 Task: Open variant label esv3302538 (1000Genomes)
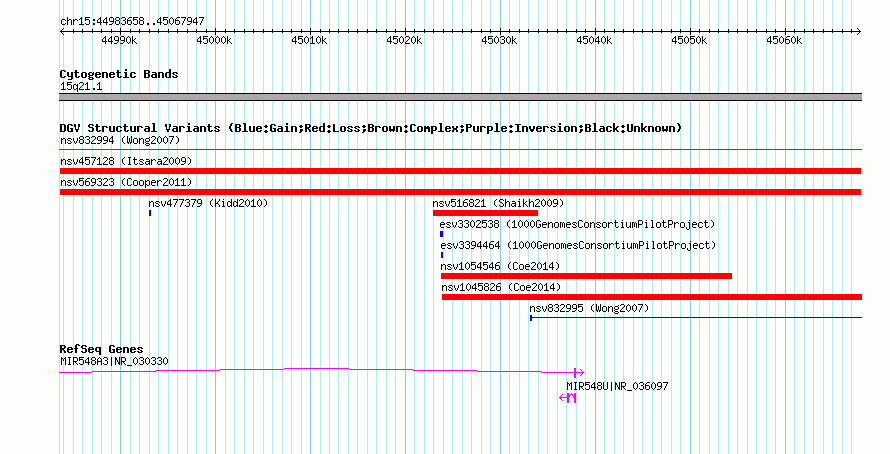pos(577,224)
